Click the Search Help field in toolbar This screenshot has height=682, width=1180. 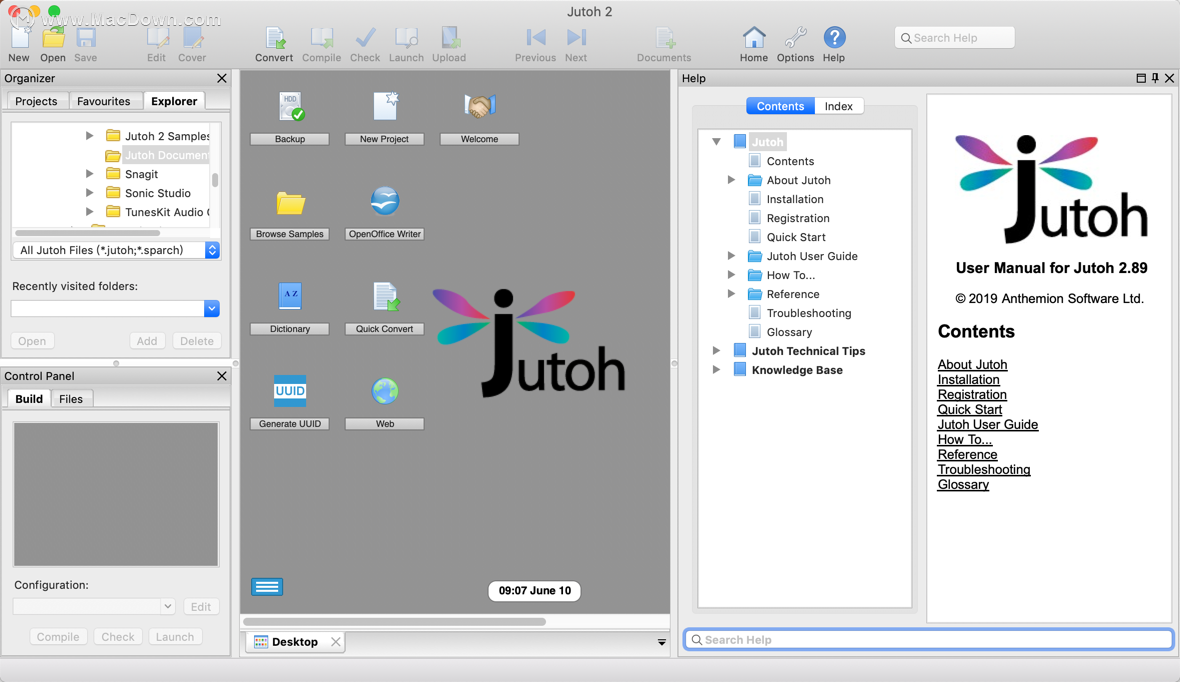[954, 38]
